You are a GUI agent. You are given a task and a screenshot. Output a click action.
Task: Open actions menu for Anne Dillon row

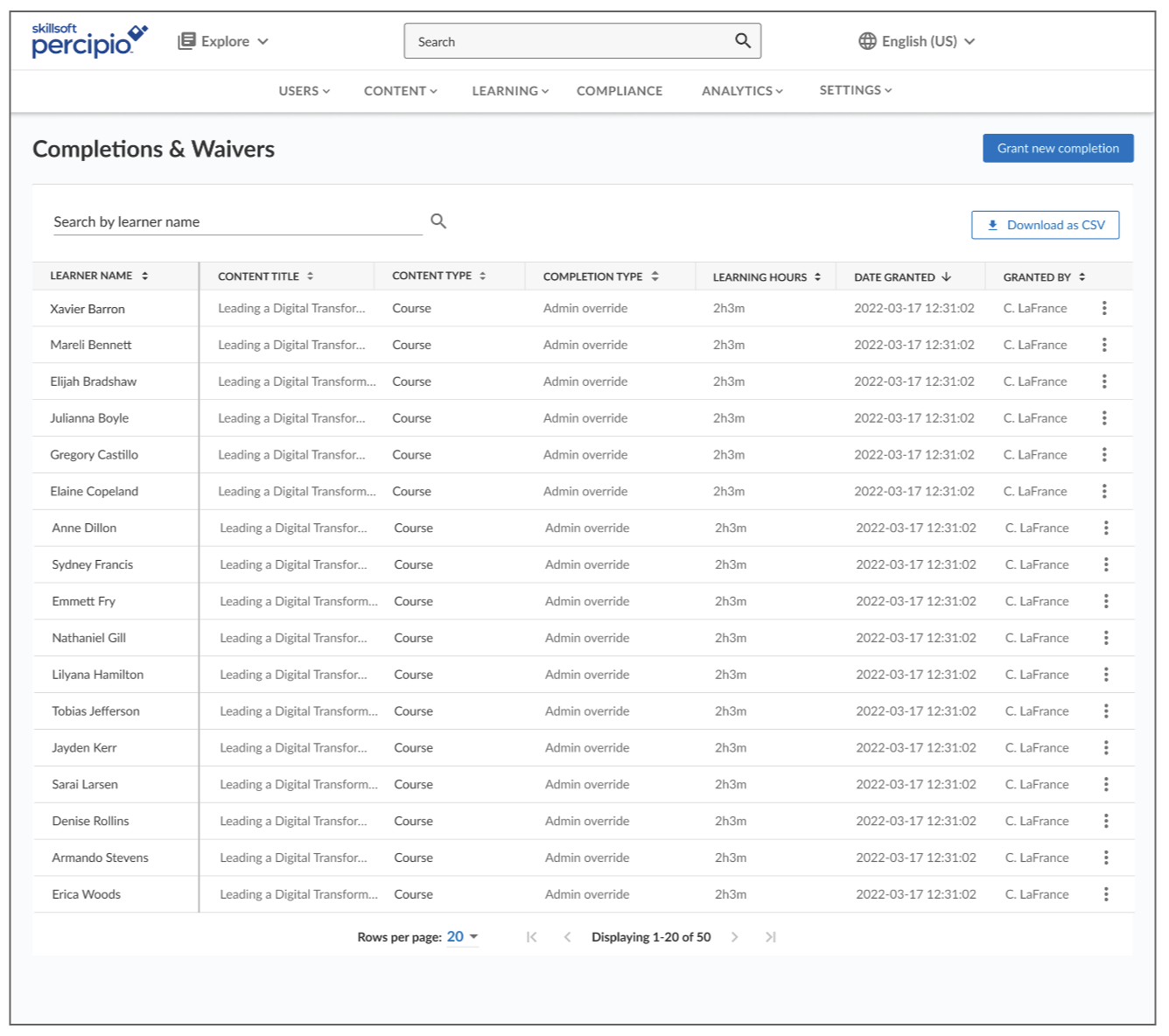[x=1106, y=528]
